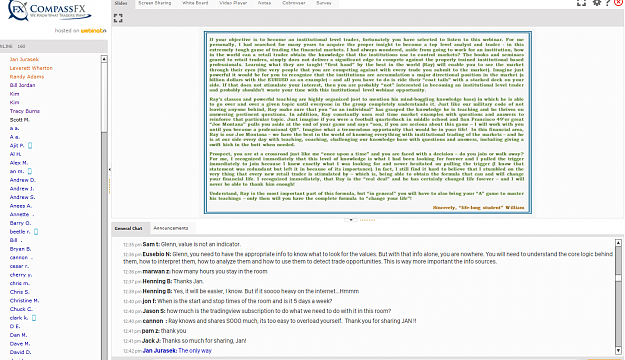This screenshot has height=360, width=625.
Task: Switch to the Slides tab
Action: point(121,3)
